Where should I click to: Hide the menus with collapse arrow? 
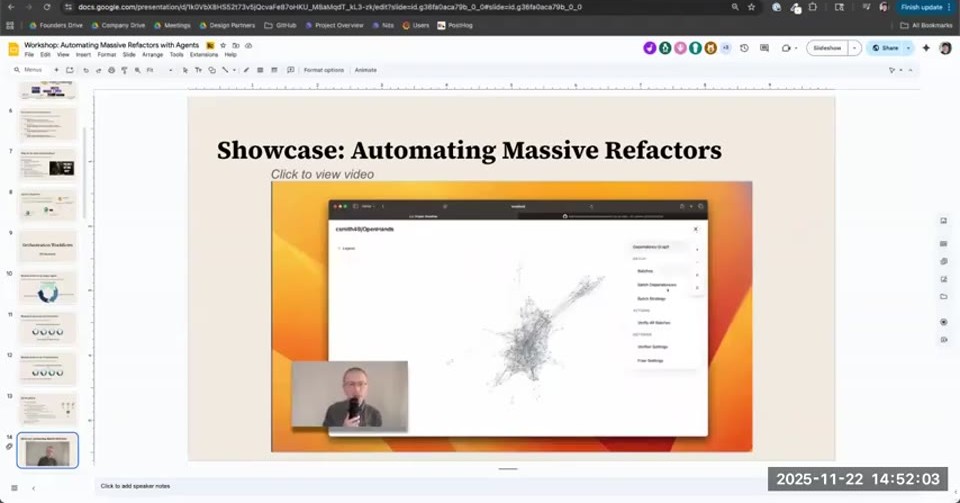point(910,70)
